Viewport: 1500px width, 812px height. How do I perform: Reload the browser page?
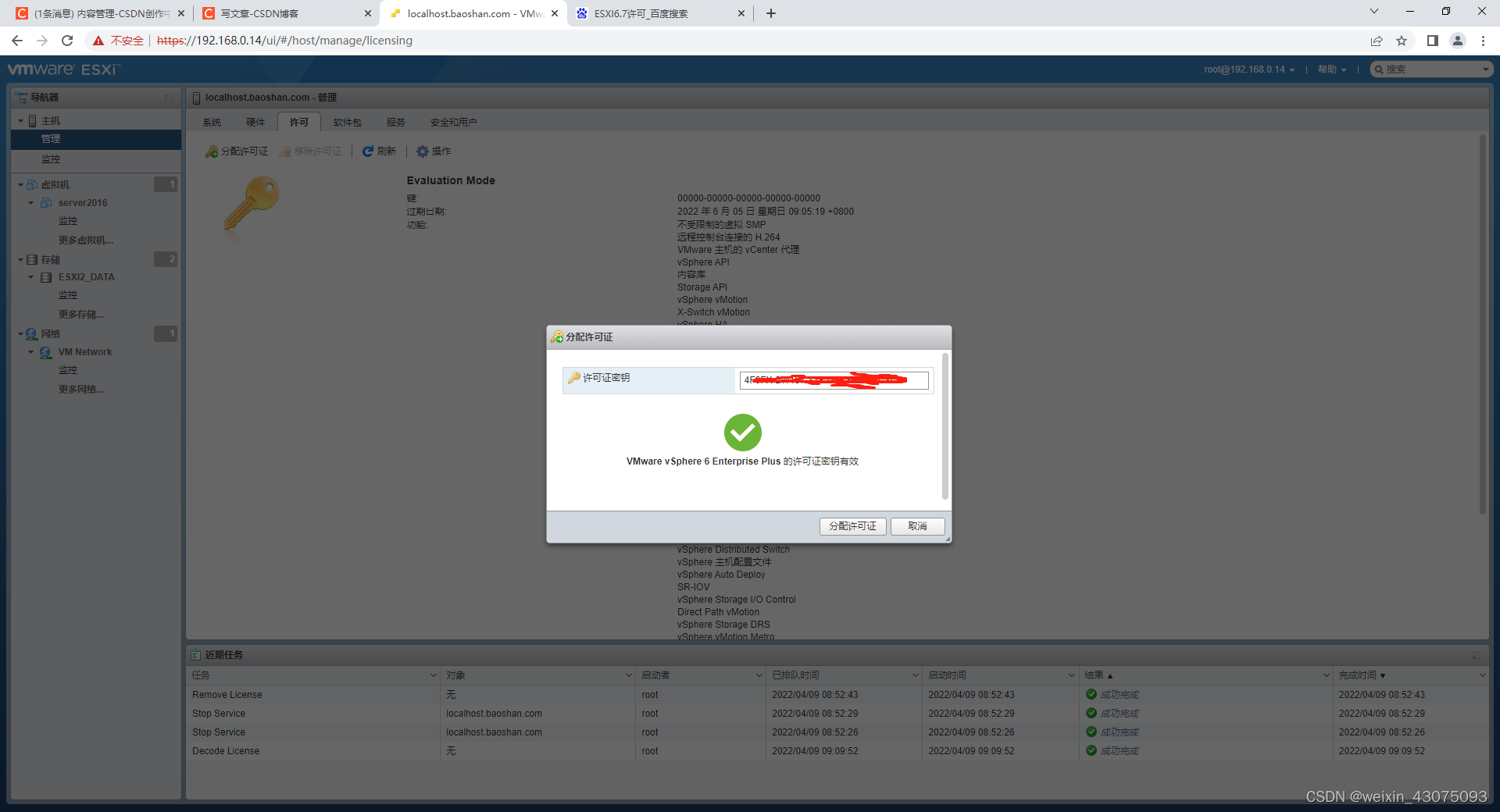pos(67,41)
